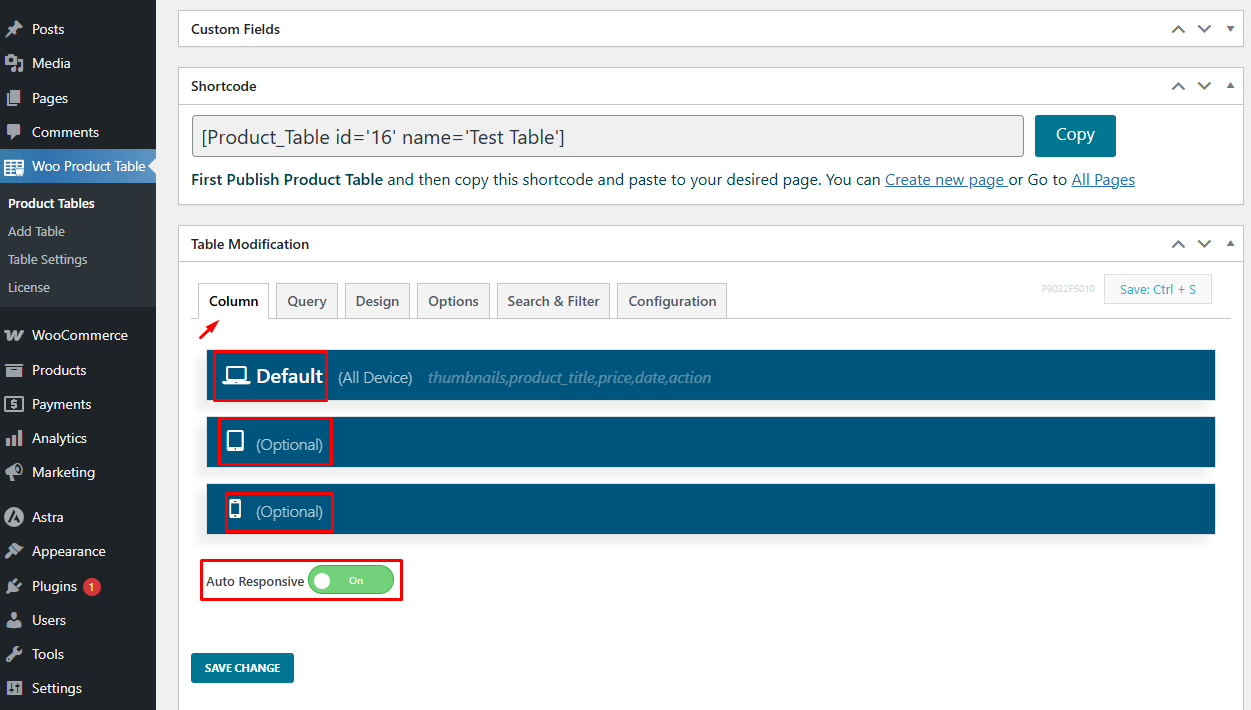Screen dimensions: 1251x710
Task: Click the Auto Responsive label
Action: click(x=255, y=581)
